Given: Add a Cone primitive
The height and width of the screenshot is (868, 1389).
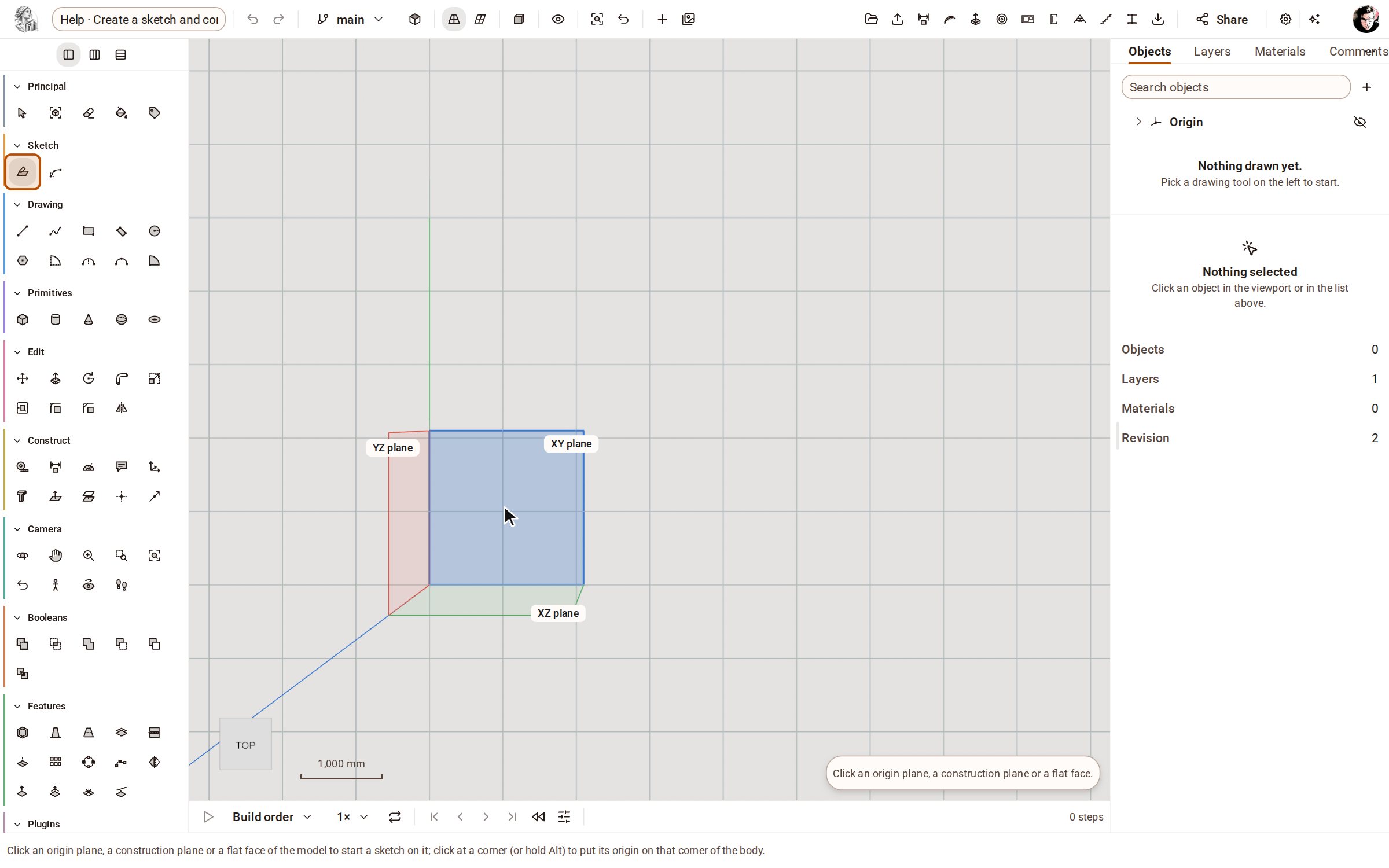Looking at the screenshot, I should (88, 319).
